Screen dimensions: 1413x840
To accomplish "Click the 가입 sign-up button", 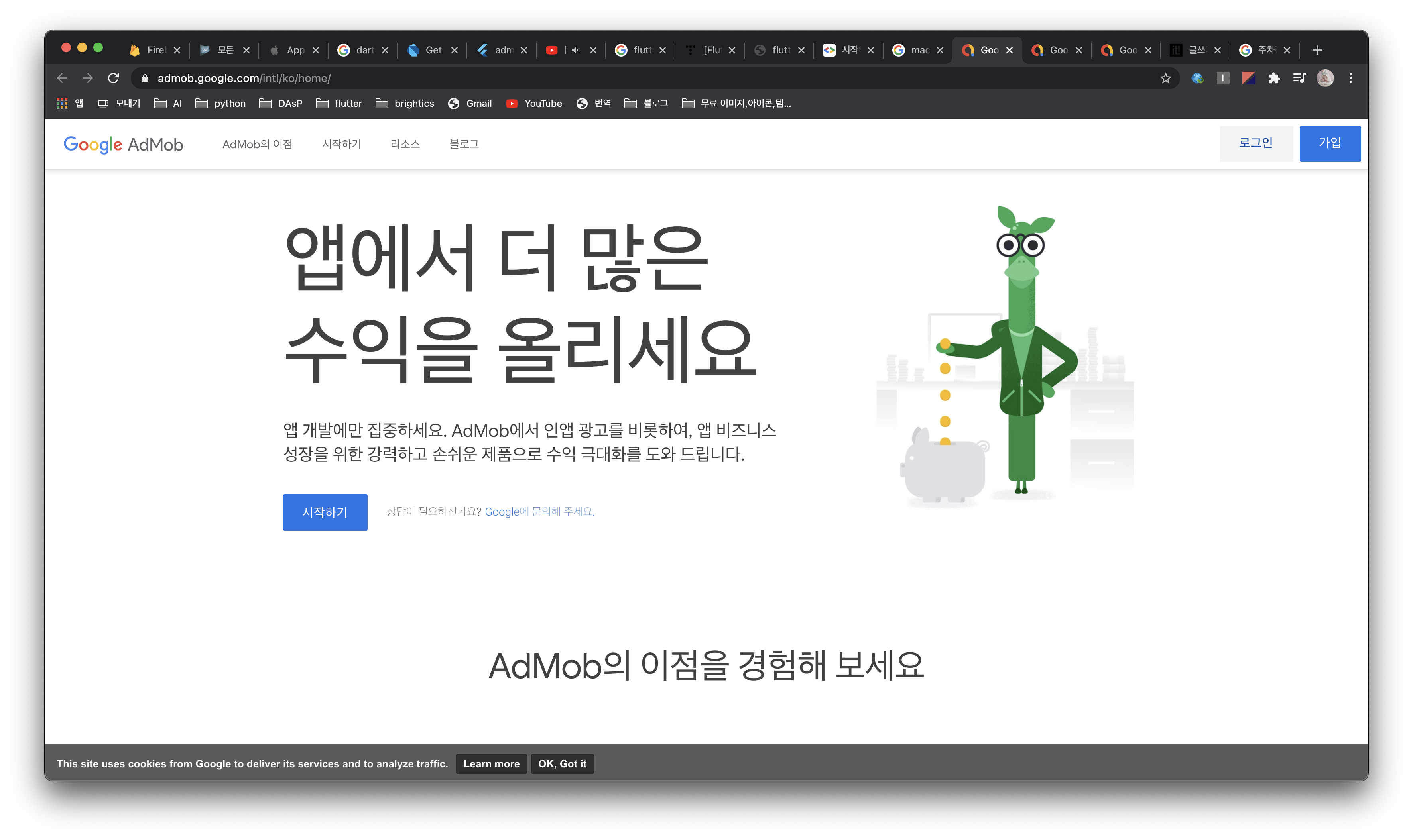I will 1329,143.
